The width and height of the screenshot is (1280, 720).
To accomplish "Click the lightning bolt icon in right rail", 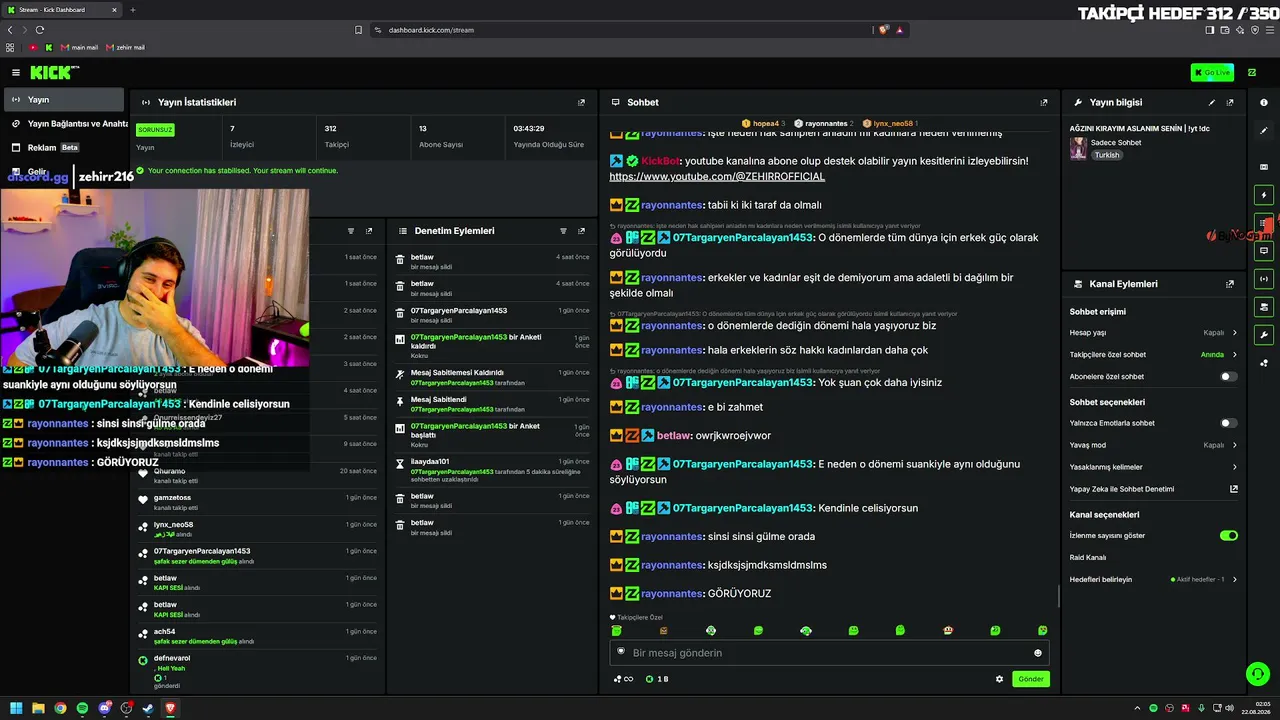I will coord(1264,195).
